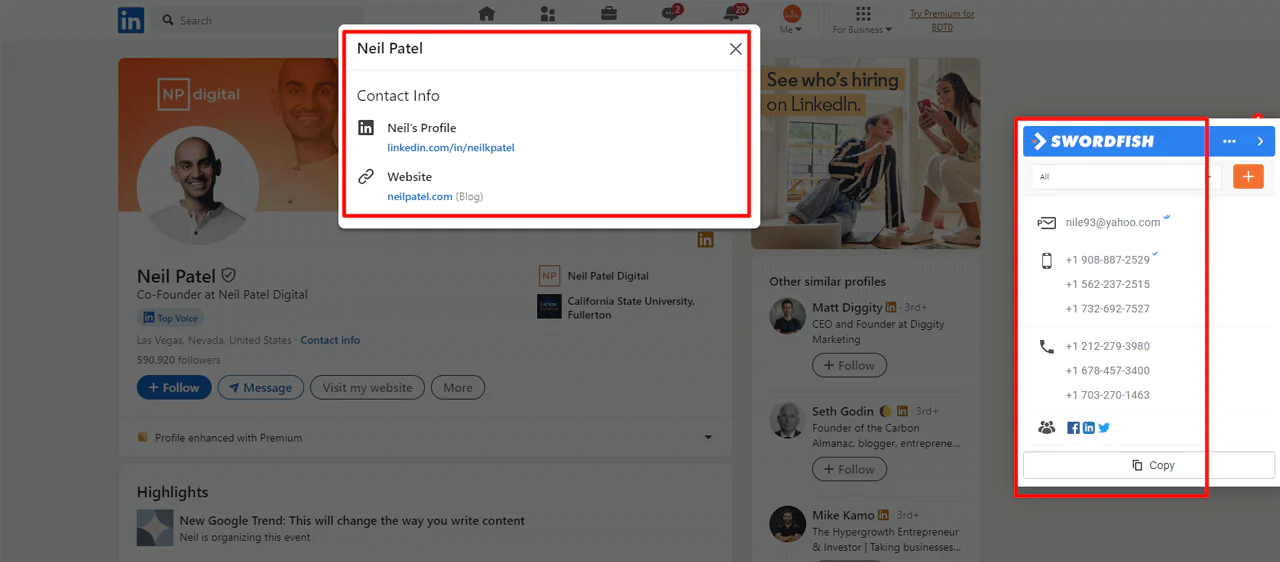Click the Contact info link on profile
1280x562 pixels.
330,340
